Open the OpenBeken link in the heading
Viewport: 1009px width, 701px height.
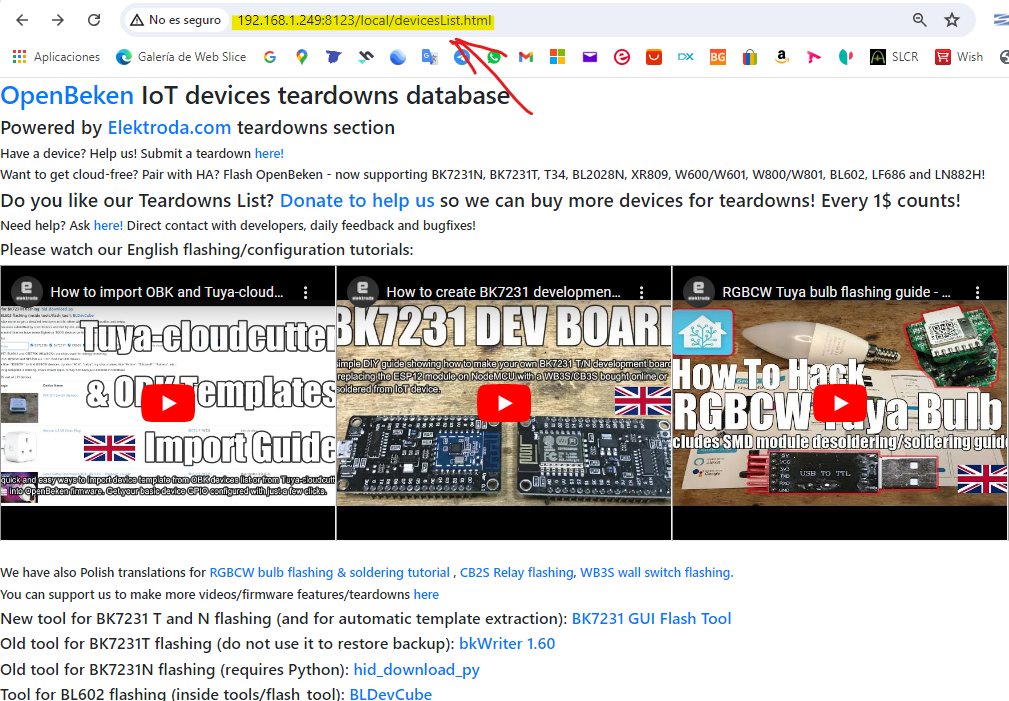pos(67,95)
